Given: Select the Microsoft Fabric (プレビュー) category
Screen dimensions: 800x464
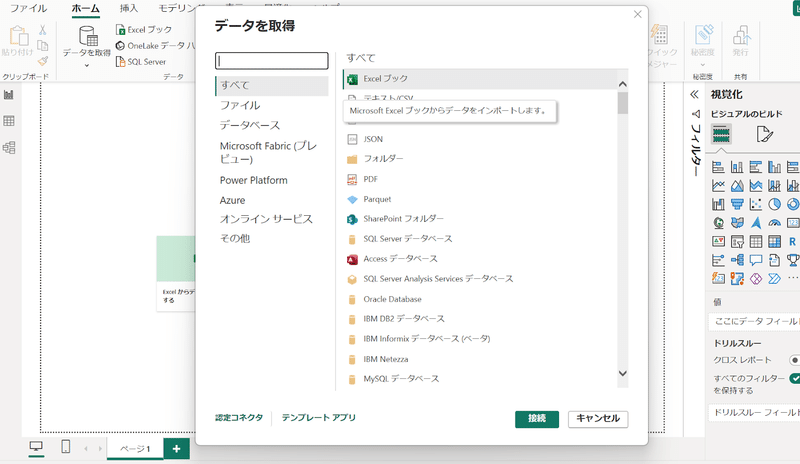Looking at the screenshot, I should coord(268,153).
